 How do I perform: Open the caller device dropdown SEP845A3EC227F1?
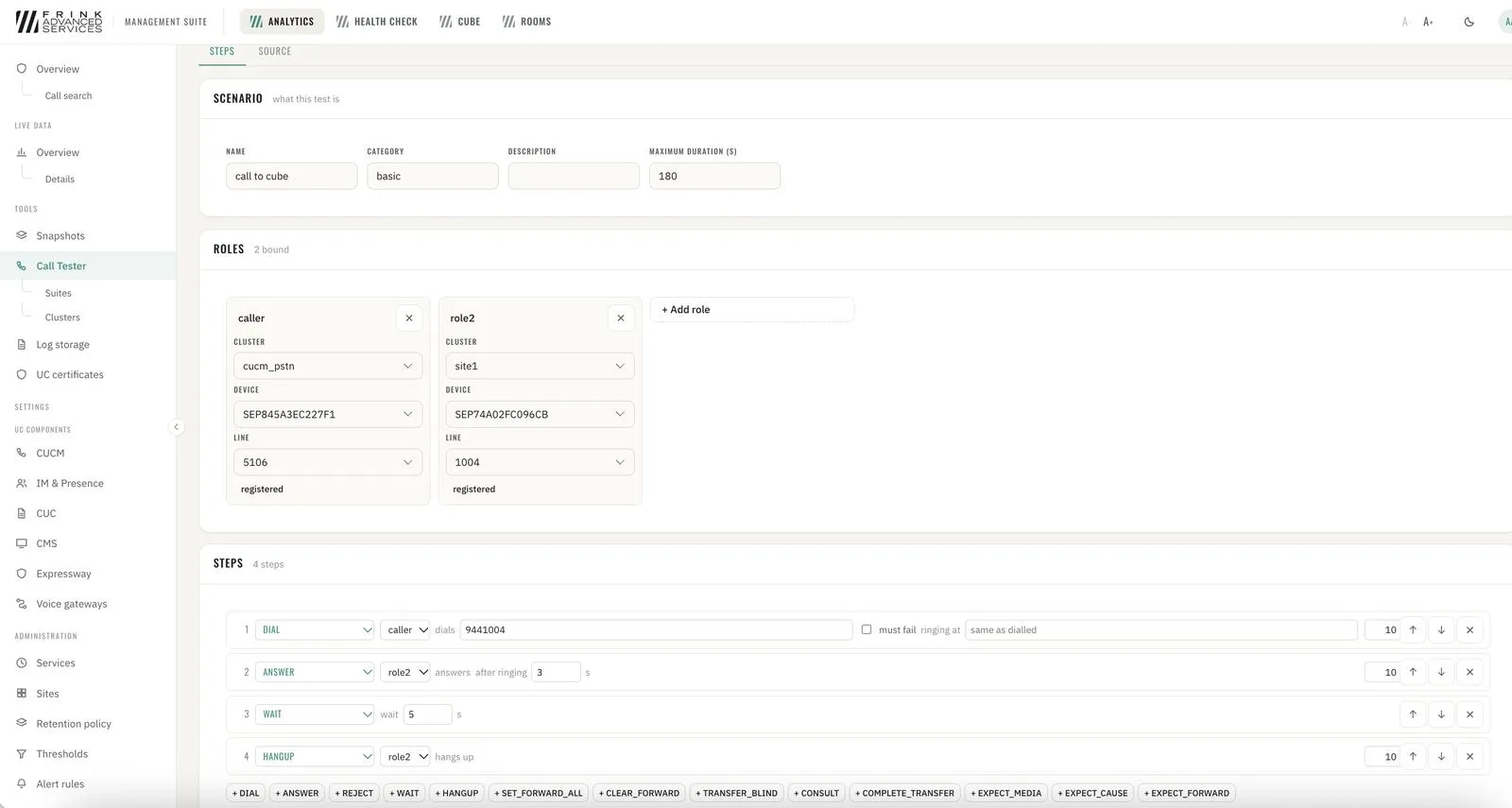(x=328, y=415)
